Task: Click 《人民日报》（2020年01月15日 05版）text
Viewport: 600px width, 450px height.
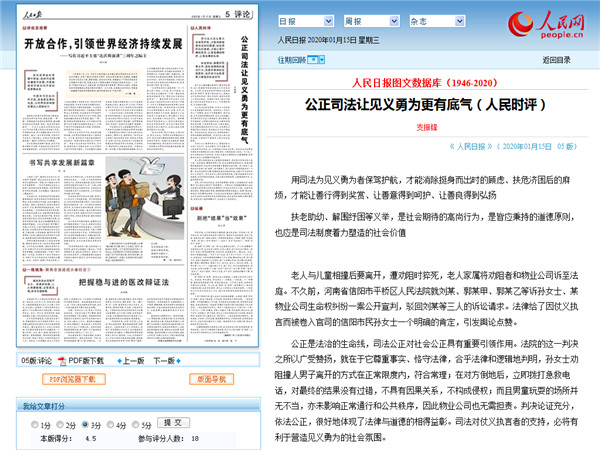Action: click(x=513, y=147)
